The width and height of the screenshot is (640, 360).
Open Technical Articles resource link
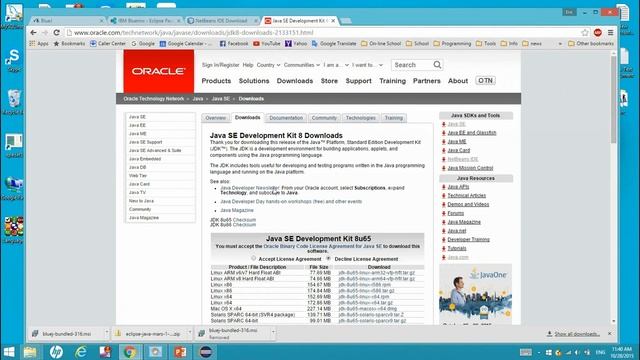click(x=467, y=196)
